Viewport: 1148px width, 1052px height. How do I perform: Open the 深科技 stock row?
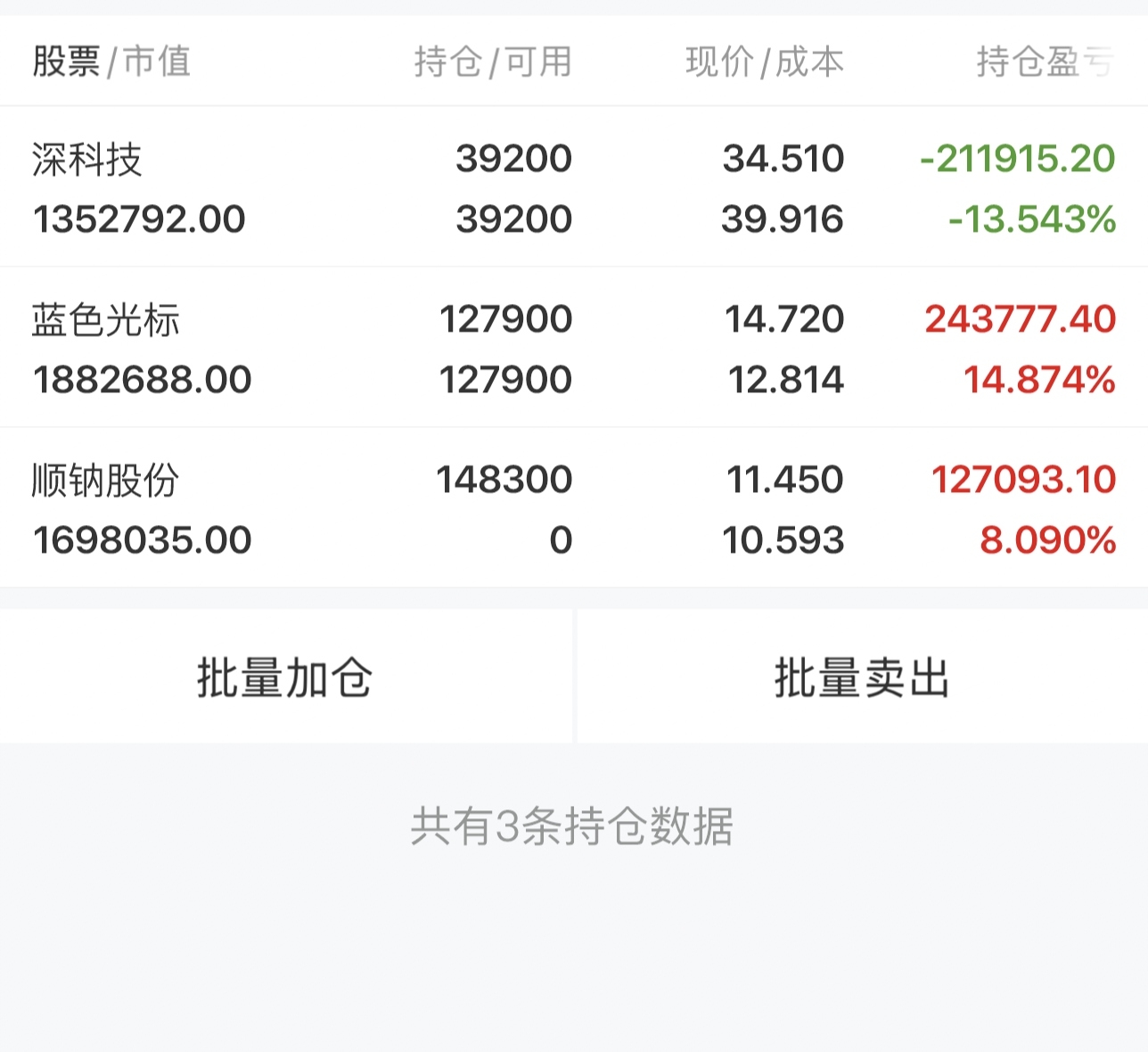574,187
